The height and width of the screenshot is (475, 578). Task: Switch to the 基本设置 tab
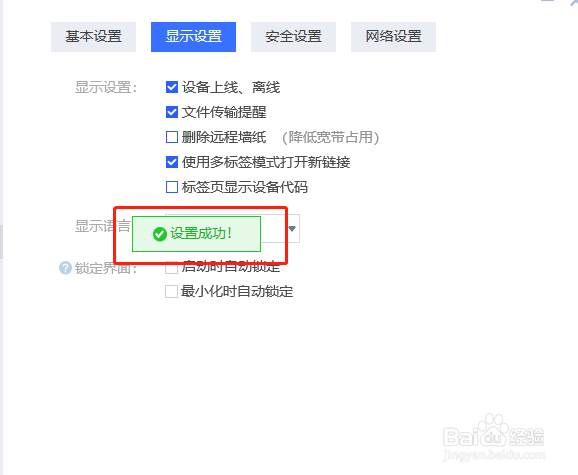[93, 37]
